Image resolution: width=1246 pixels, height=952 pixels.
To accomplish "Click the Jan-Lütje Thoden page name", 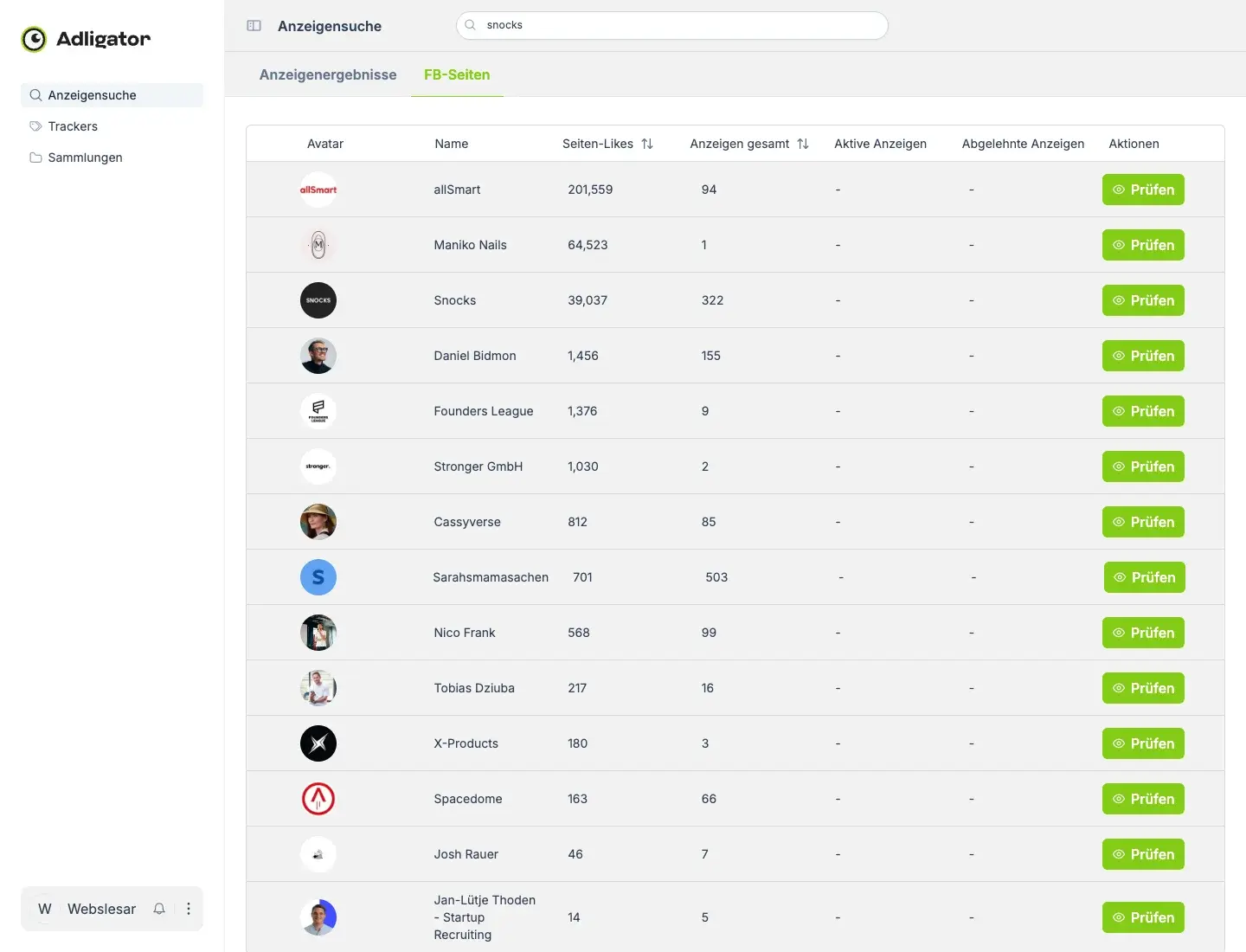I will pos(485,917).
